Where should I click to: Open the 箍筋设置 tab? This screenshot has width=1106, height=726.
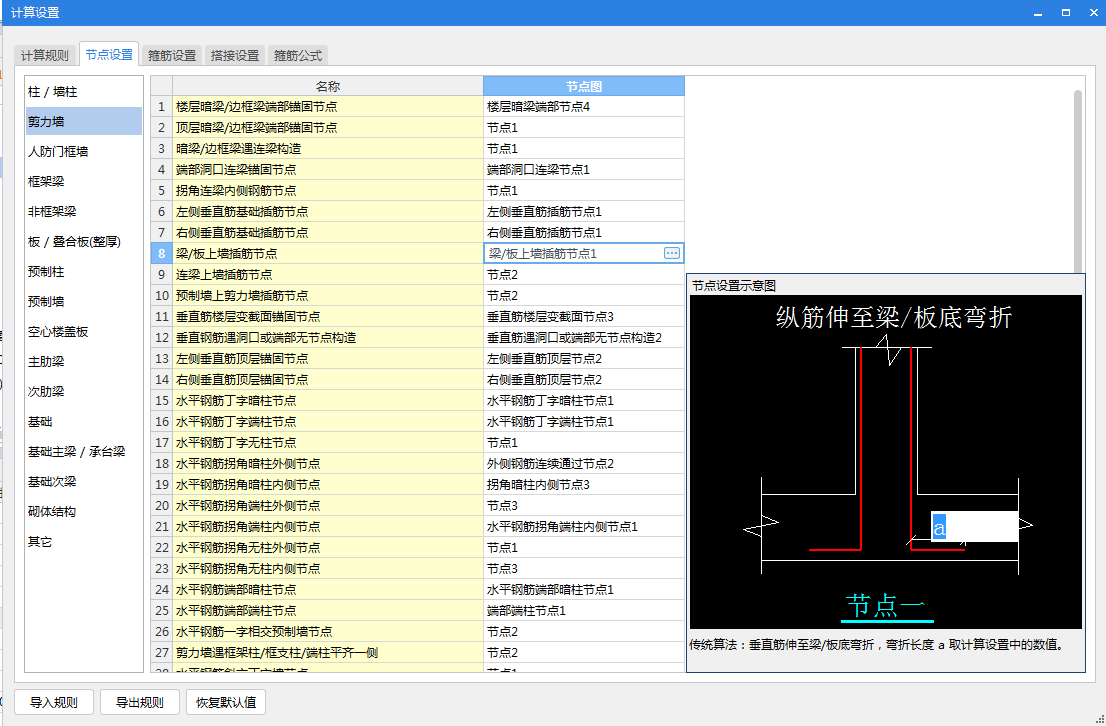click(171, 55)
